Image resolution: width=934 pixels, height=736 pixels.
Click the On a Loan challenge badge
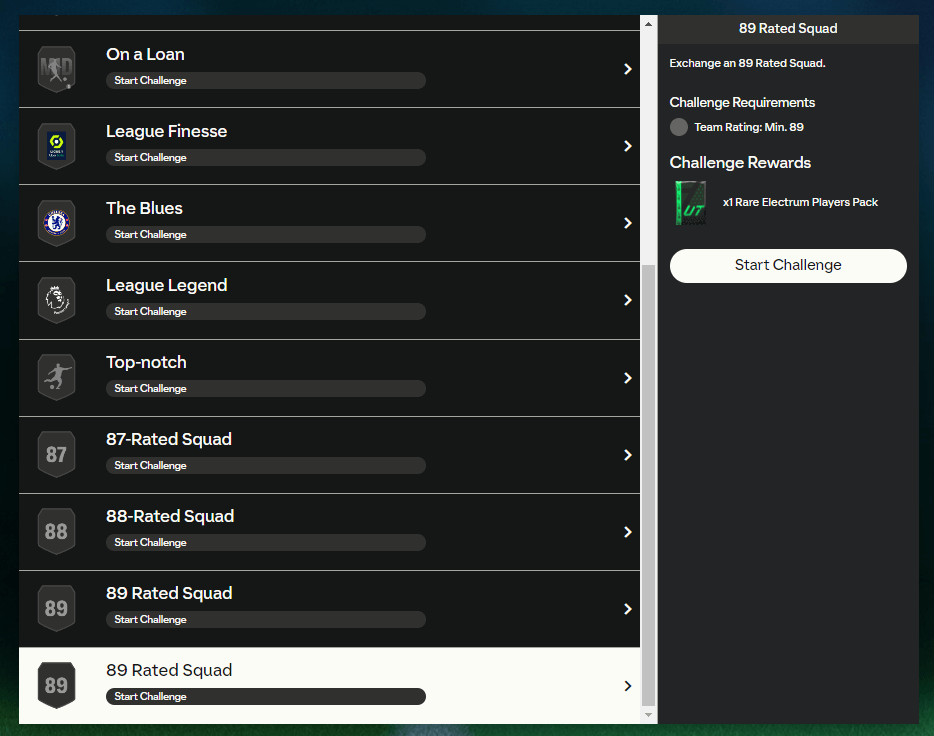(x=56, y=69)
